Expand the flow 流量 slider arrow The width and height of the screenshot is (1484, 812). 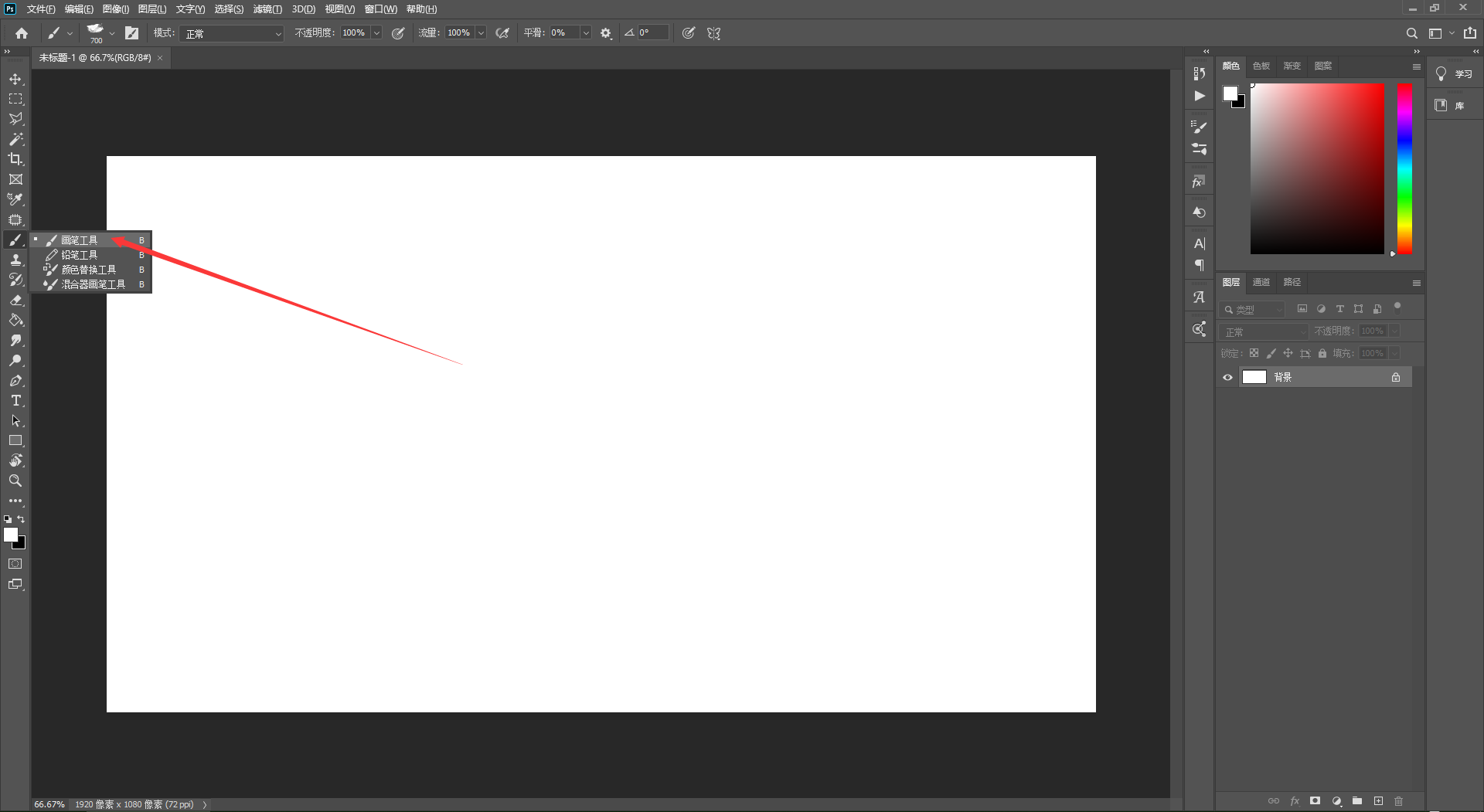(x=481, y=33)
